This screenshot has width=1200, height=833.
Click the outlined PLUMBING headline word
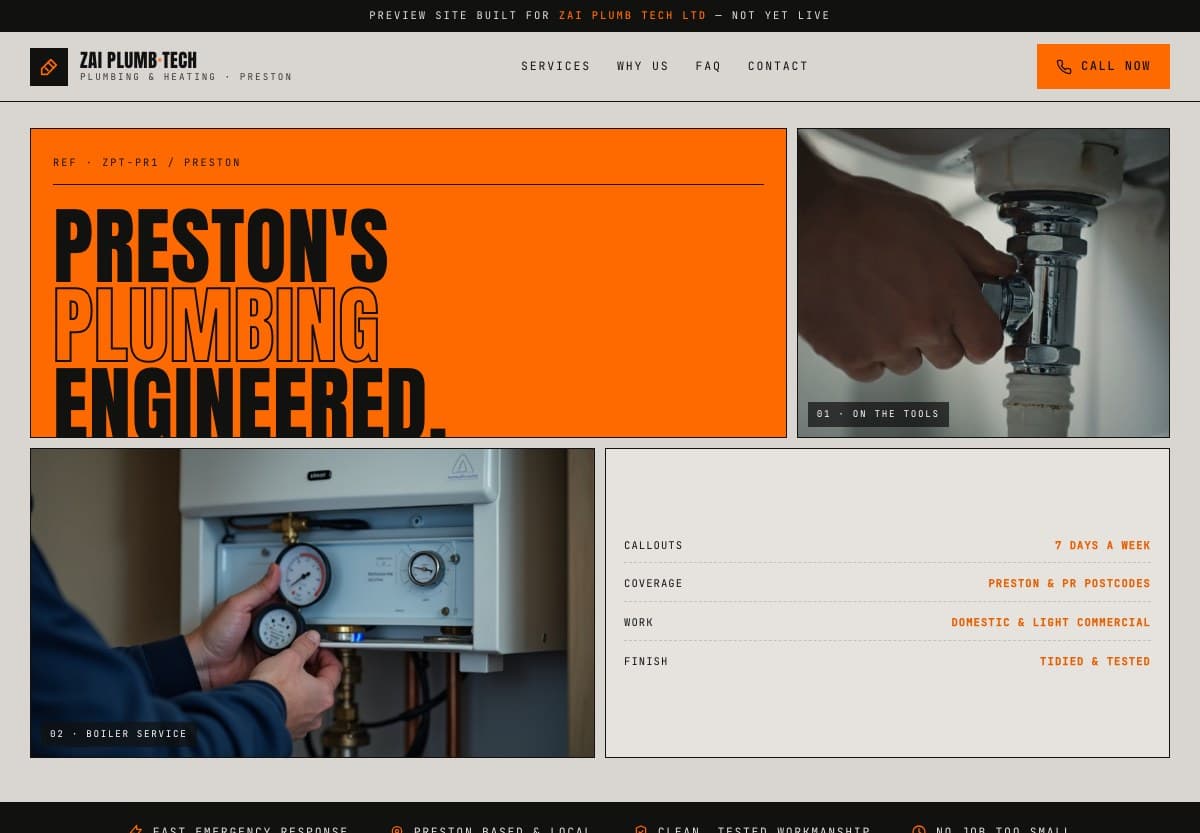click(x=216, y=324)
